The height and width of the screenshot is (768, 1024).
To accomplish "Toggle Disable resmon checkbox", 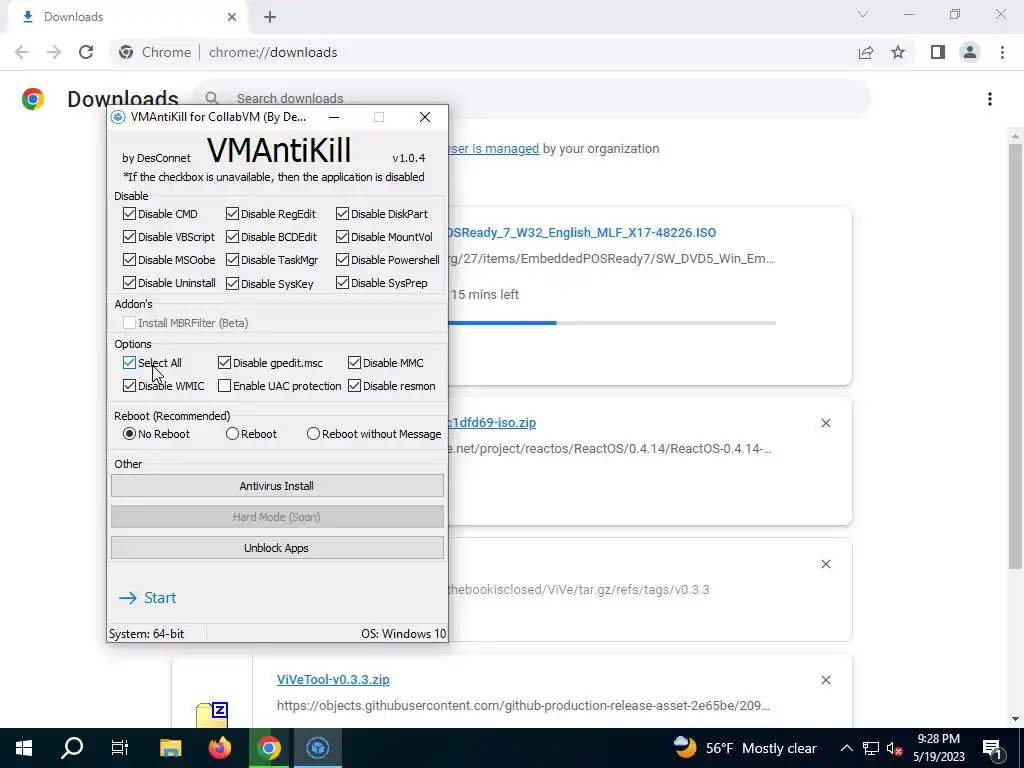I will [354, 386].
